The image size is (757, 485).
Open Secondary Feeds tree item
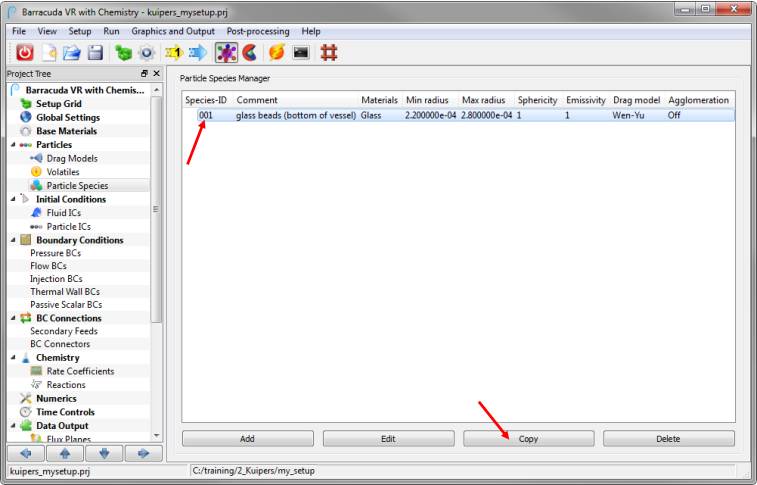pyautogui.click(x=64, y=331)
